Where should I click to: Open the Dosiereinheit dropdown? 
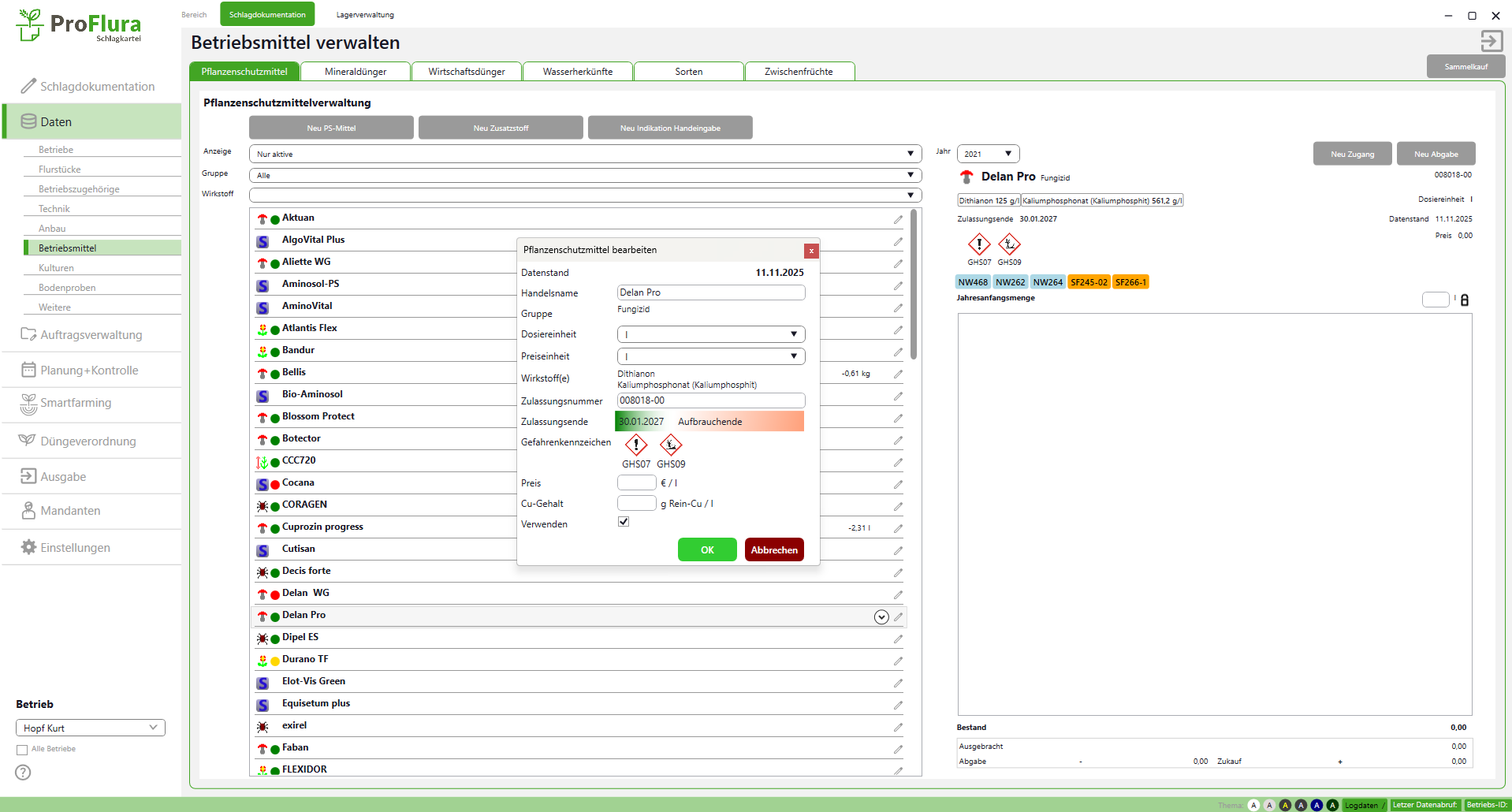[x=710, y=334]
